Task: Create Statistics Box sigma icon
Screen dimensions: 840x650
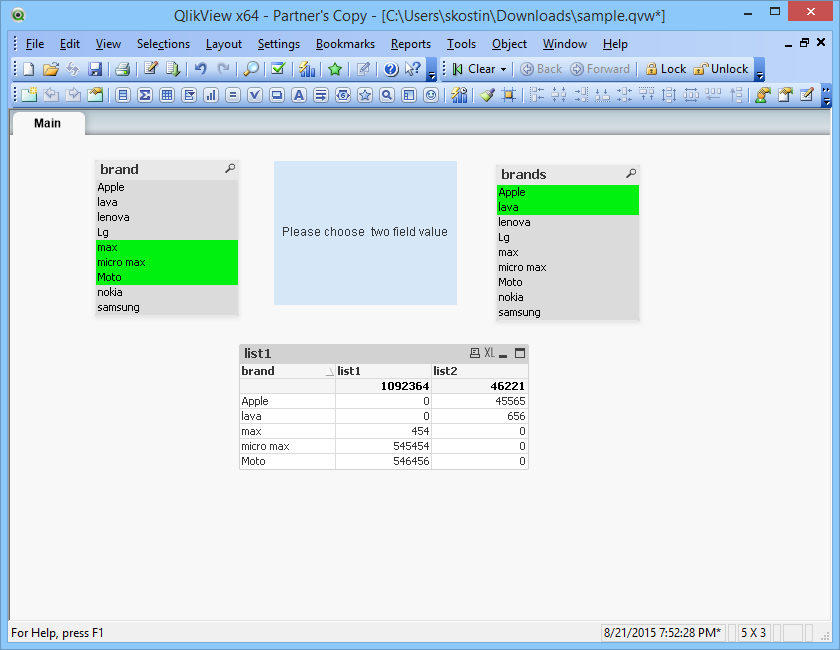Action: [x=145, y=95]
